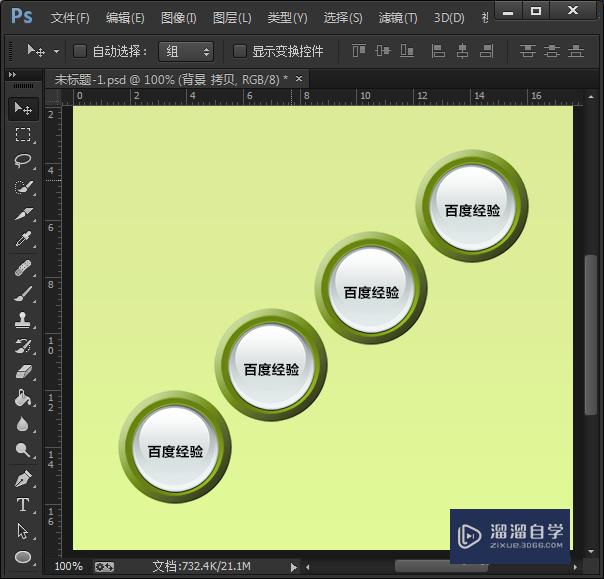Open the 选择(S) menu
This screenshot has height=579, width=604.
(343, 18)
